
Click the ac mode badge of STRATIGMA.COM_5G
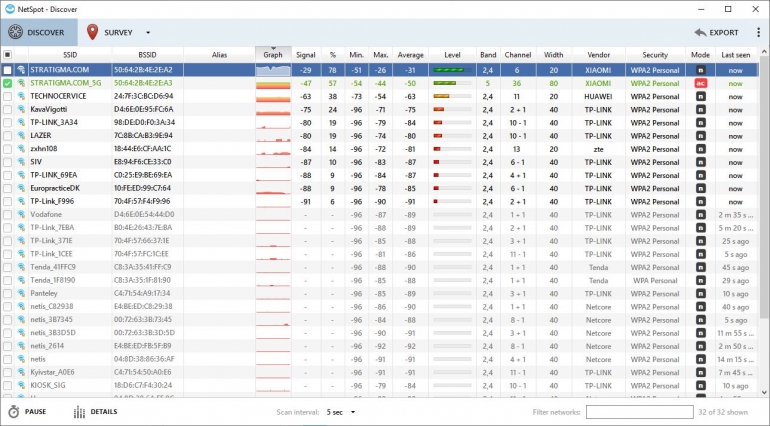click(700, 84)
